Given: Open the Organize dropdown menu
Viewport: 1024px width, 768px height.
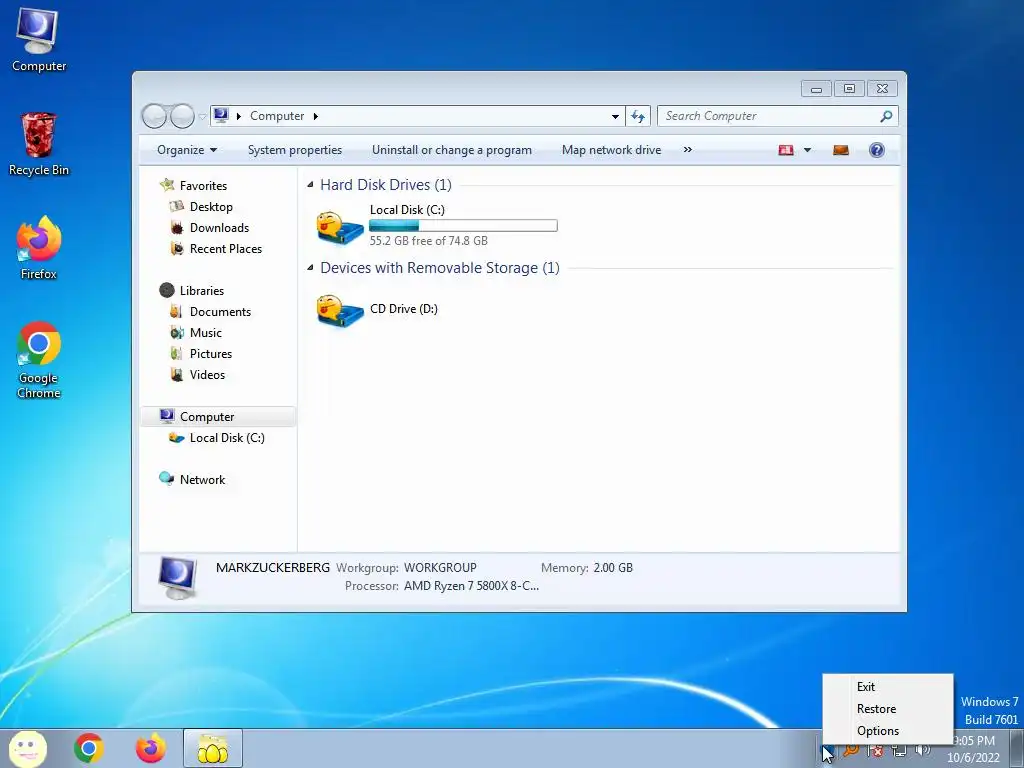Looking at the screenshot, I should pos(187,150).
